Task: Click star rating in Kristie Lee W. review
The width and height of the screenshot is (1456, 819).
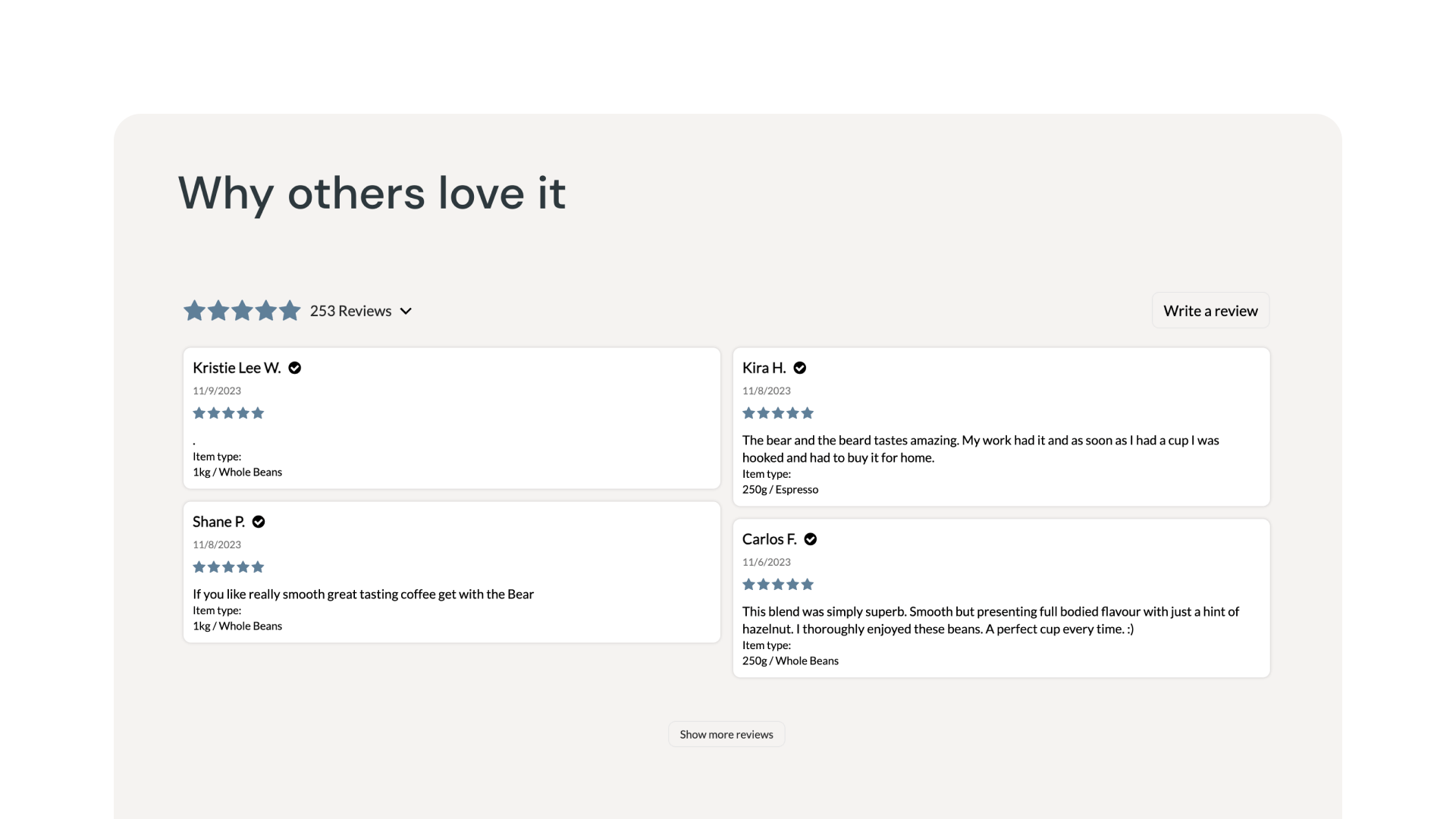Action: point(228,413)
